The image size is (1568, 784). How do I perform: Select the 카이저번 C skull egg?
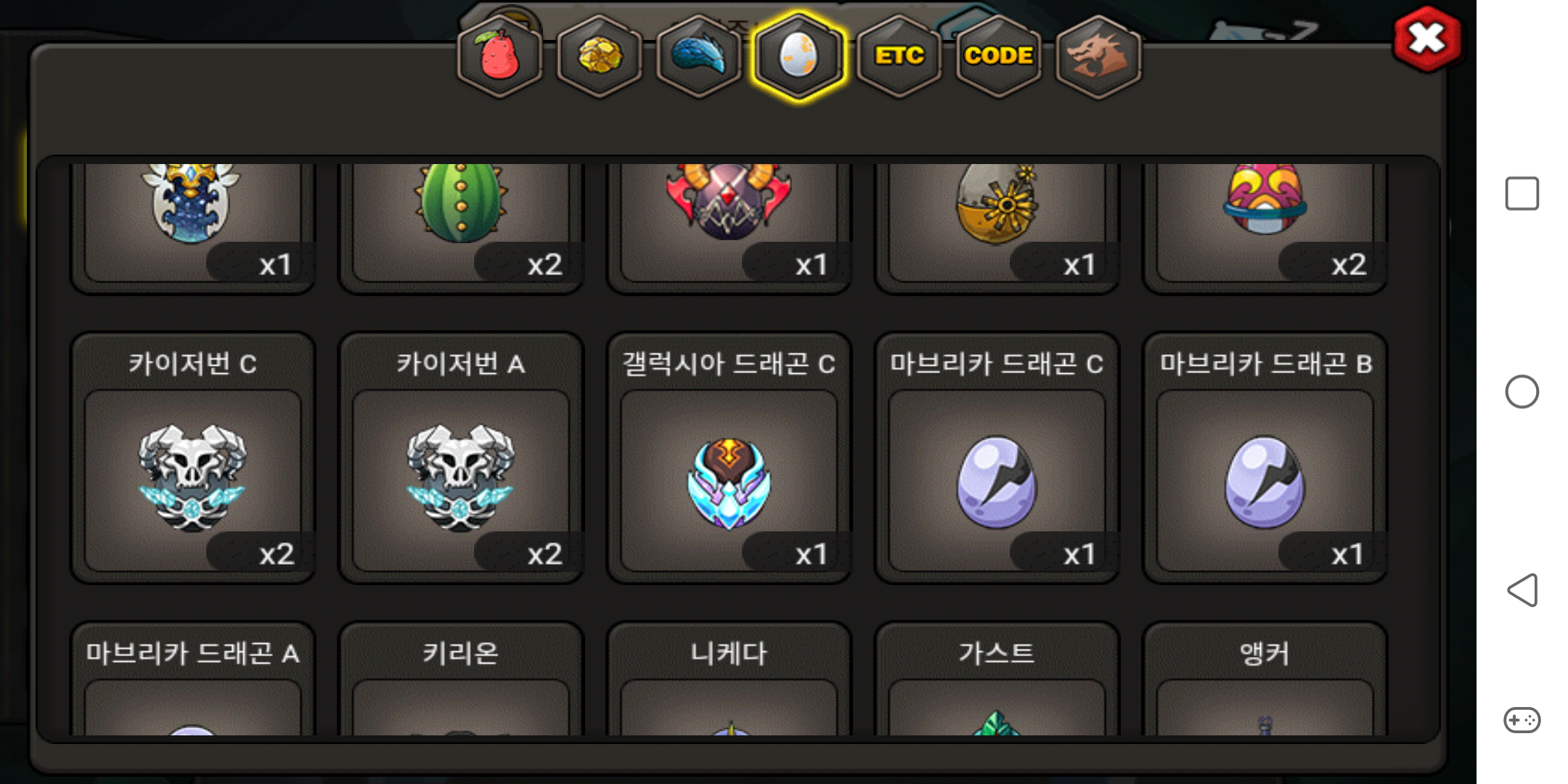coord(192,457)
